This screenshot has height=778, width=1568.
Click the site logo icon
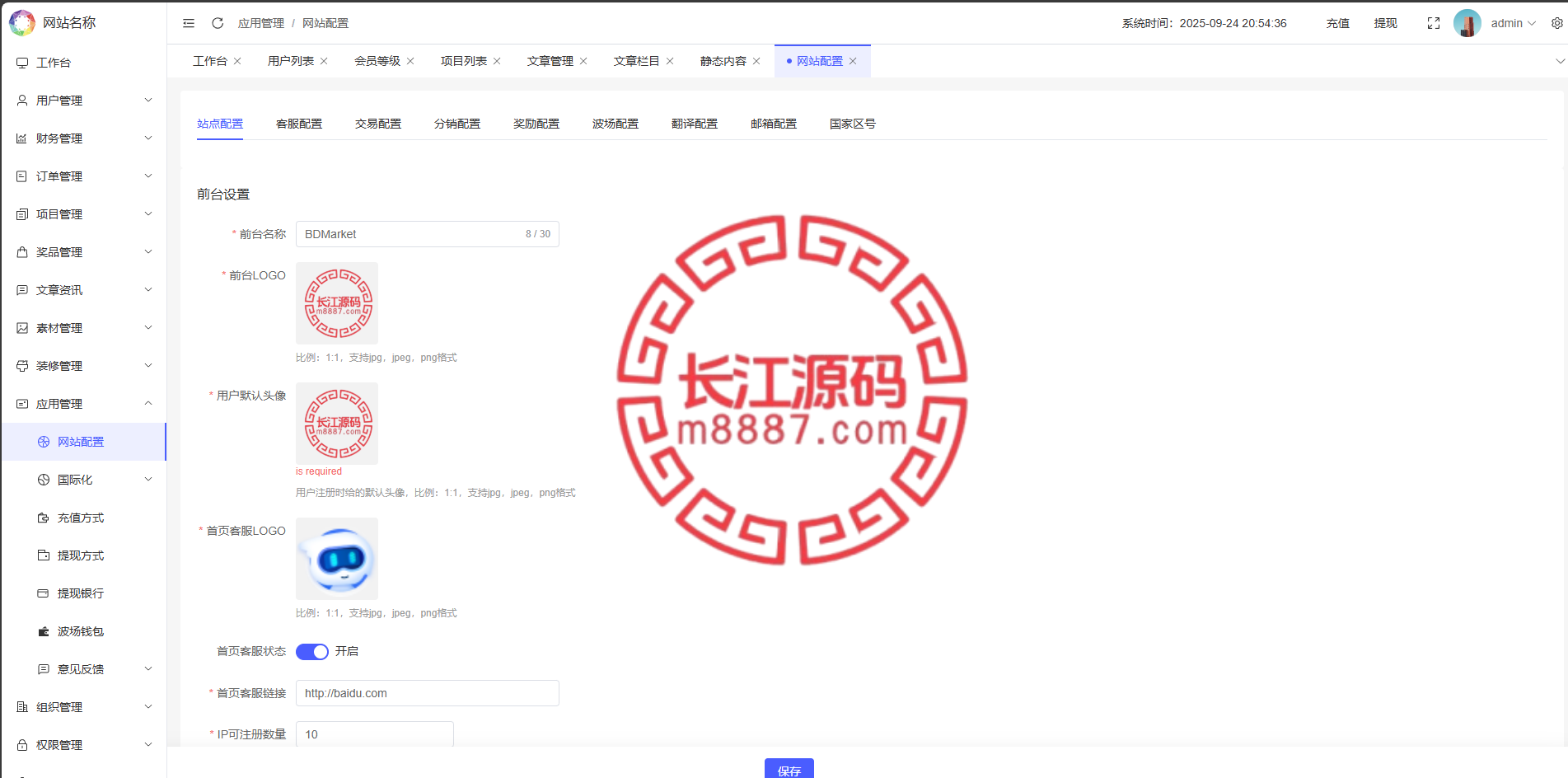pos(22,23)
